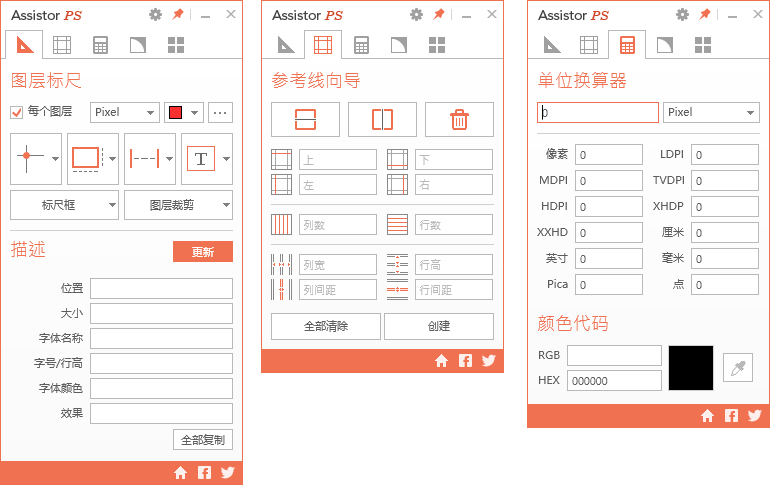The height and width of the screenshot is (485, 770).
Task: Toggle the 每个图层 checkbox
Action: click(x=17, y=112)
